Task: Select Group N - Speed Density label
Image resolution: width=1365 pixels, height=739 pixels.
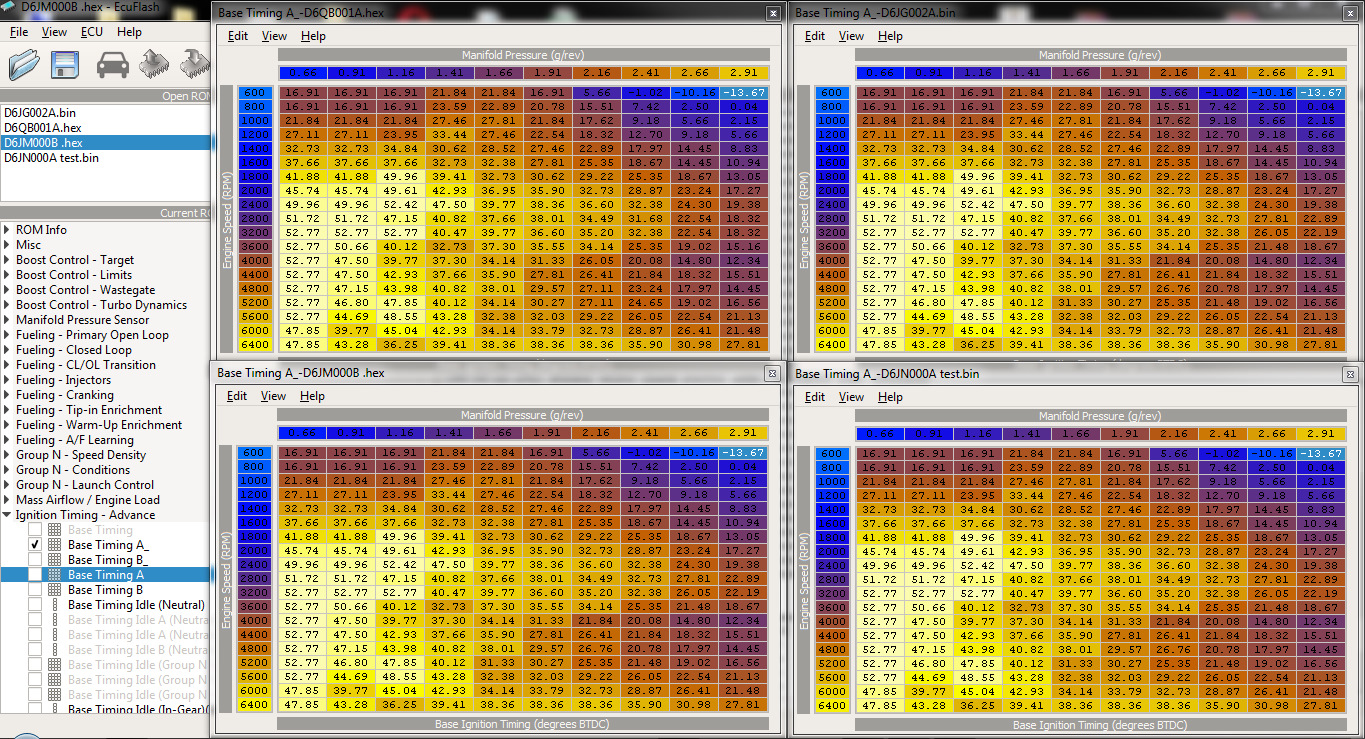Action: tap(81, 455)
